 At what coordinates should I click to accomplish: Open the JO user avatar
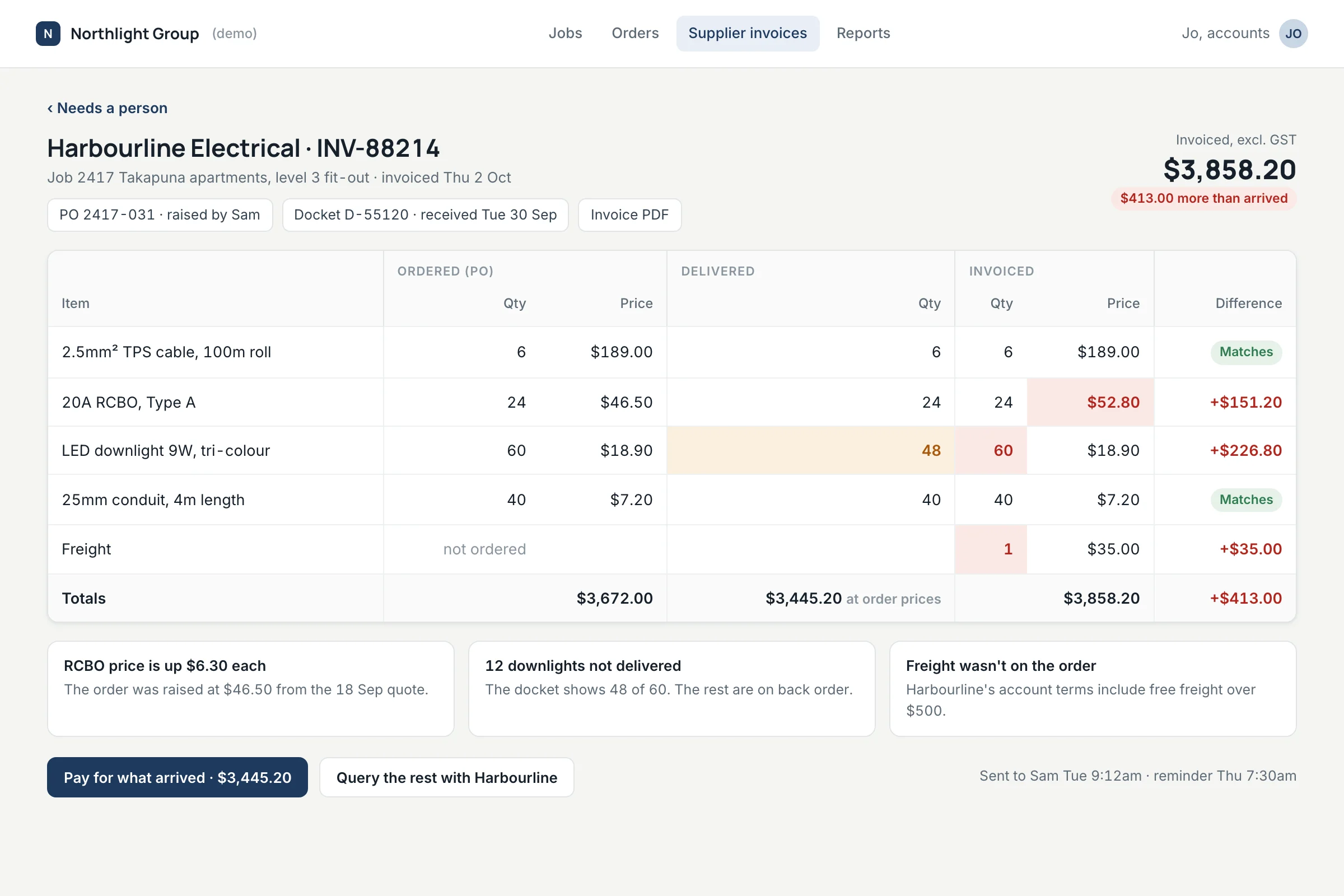pyautogui.click(x=1293, y=34)
